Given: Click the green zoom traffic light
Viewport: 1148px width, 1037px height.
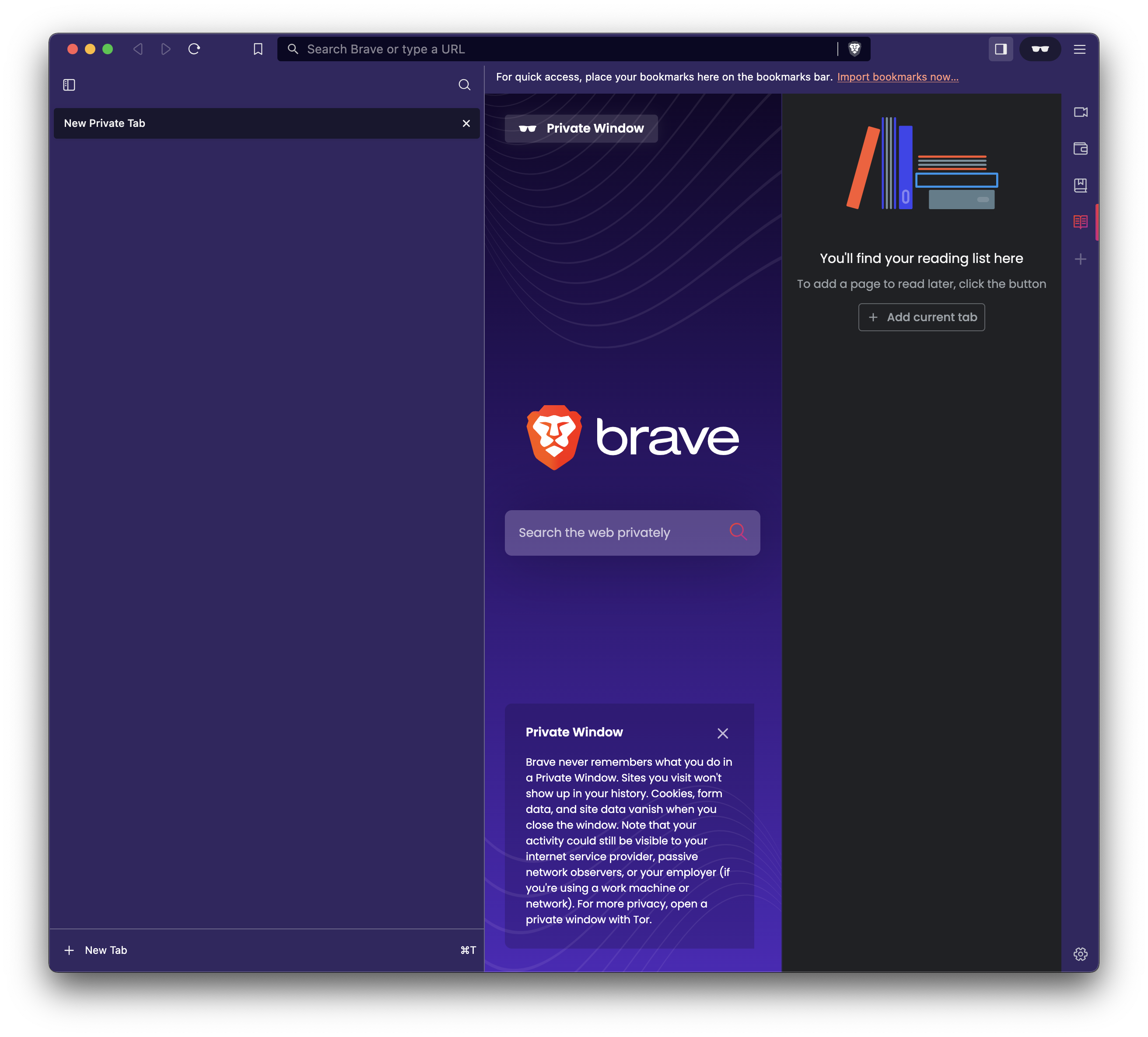Looking at the screenshot, I should (107, 49).
